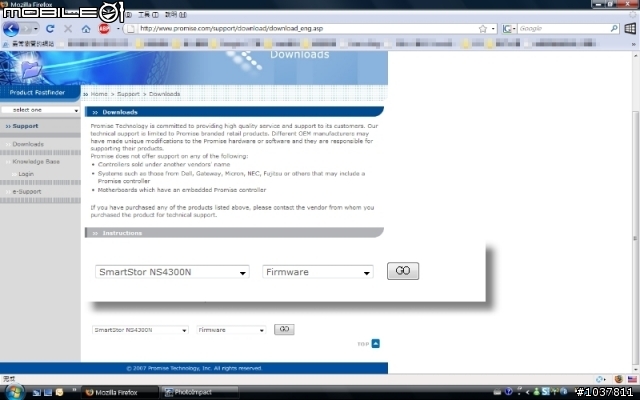
Task: Open the search engine selector dropdown
Action: click(509, 29)
